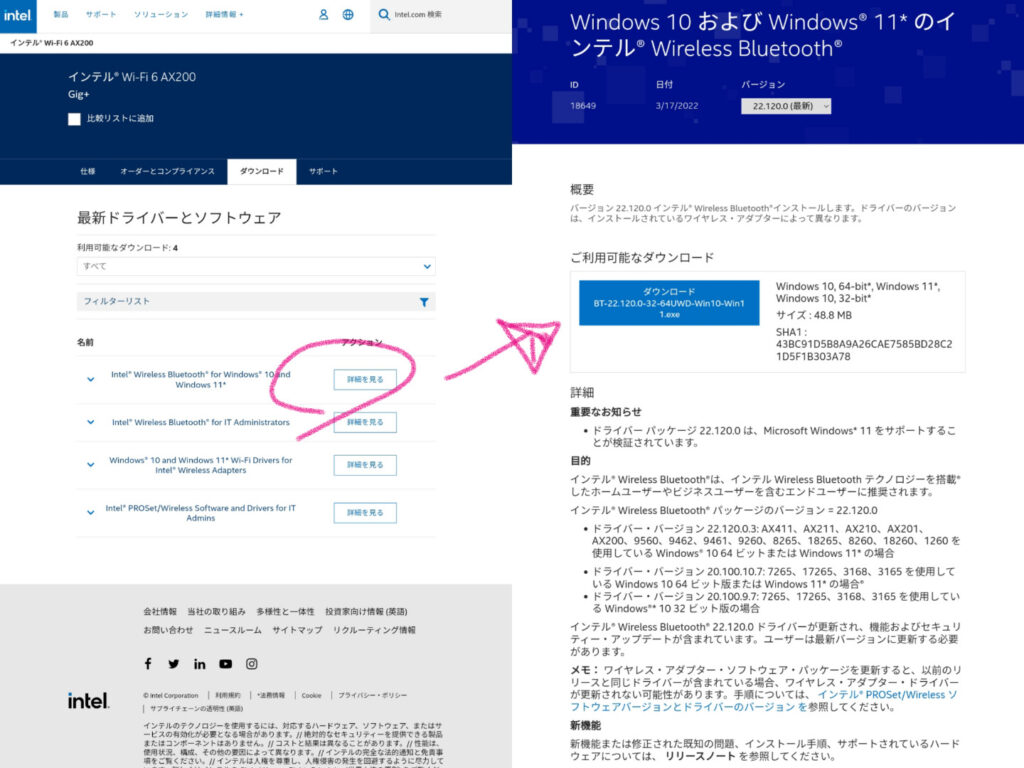Expand the Wi-Fi Drivers for Intel Wireless Adapters row

tap(91, 465)
